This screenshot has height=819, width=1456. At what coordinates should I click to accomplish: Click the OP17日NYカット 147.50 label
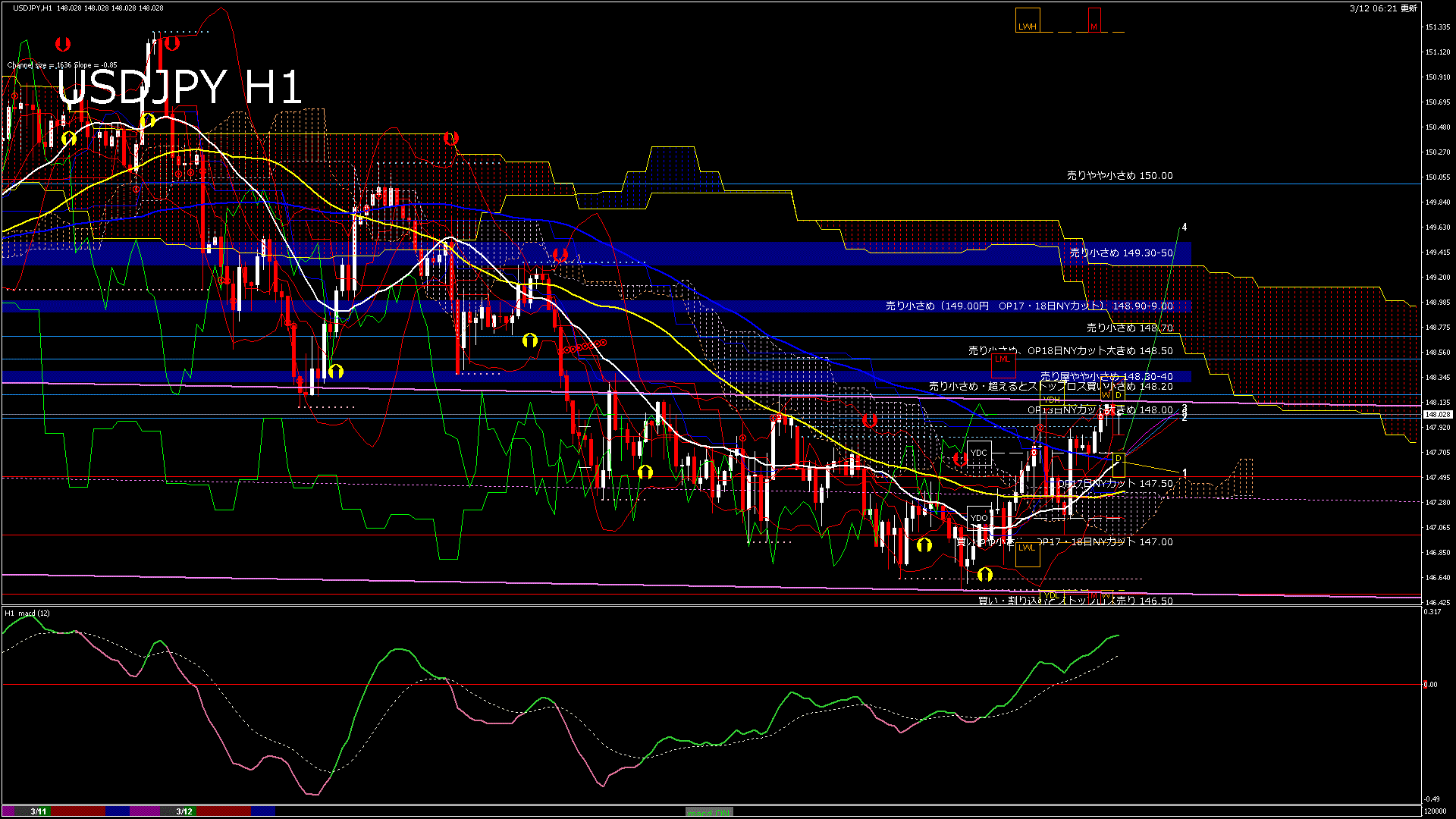(1115, 484)
